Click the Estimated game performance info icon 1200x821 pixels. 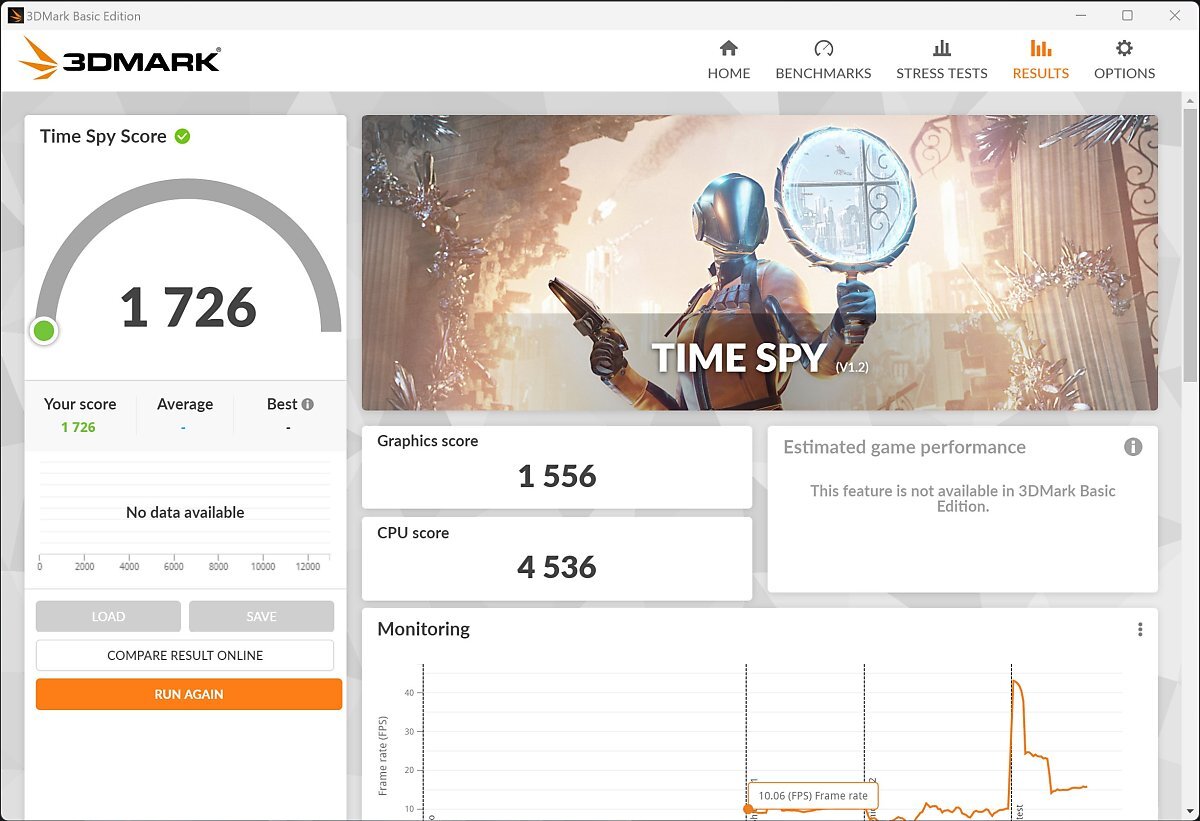point(1133,447)
